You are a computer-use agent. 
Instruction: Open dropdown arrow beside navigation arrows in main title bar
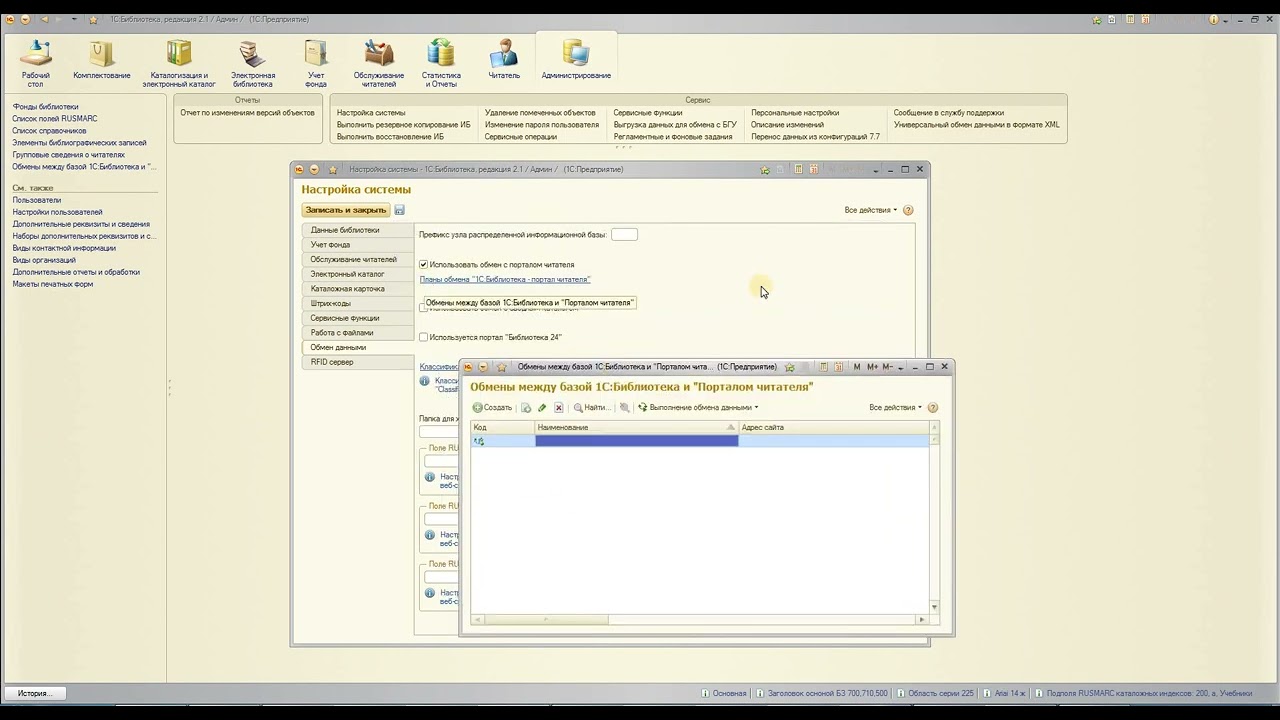(73, 19)
